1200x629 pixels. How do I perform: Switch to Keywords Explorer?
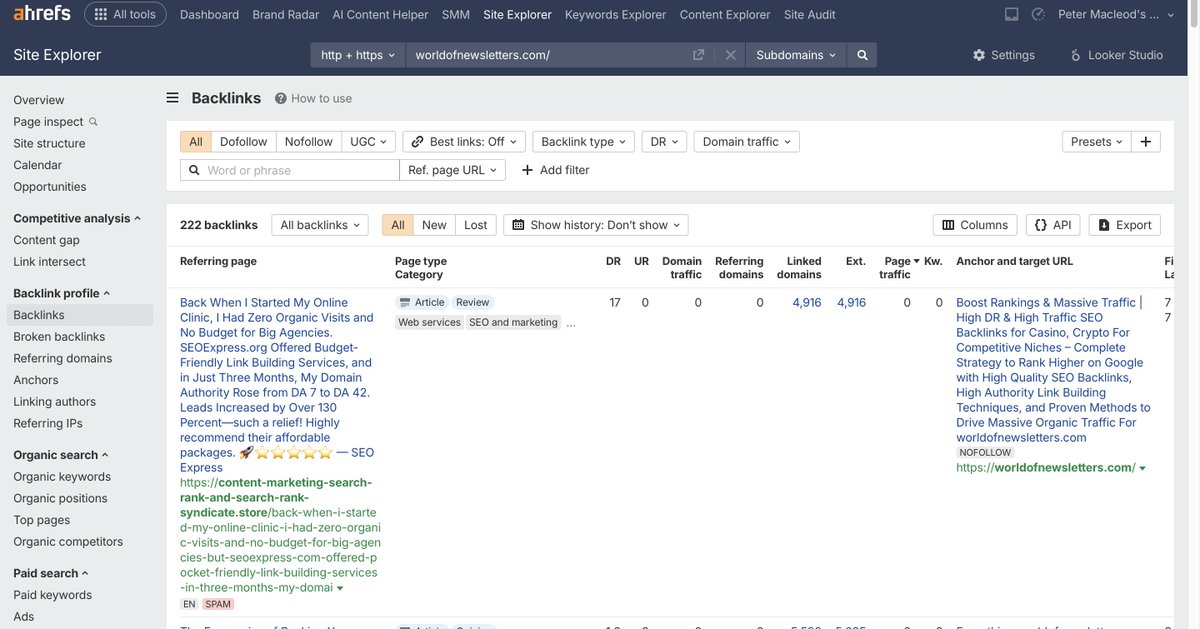click(x=615, y=14)
